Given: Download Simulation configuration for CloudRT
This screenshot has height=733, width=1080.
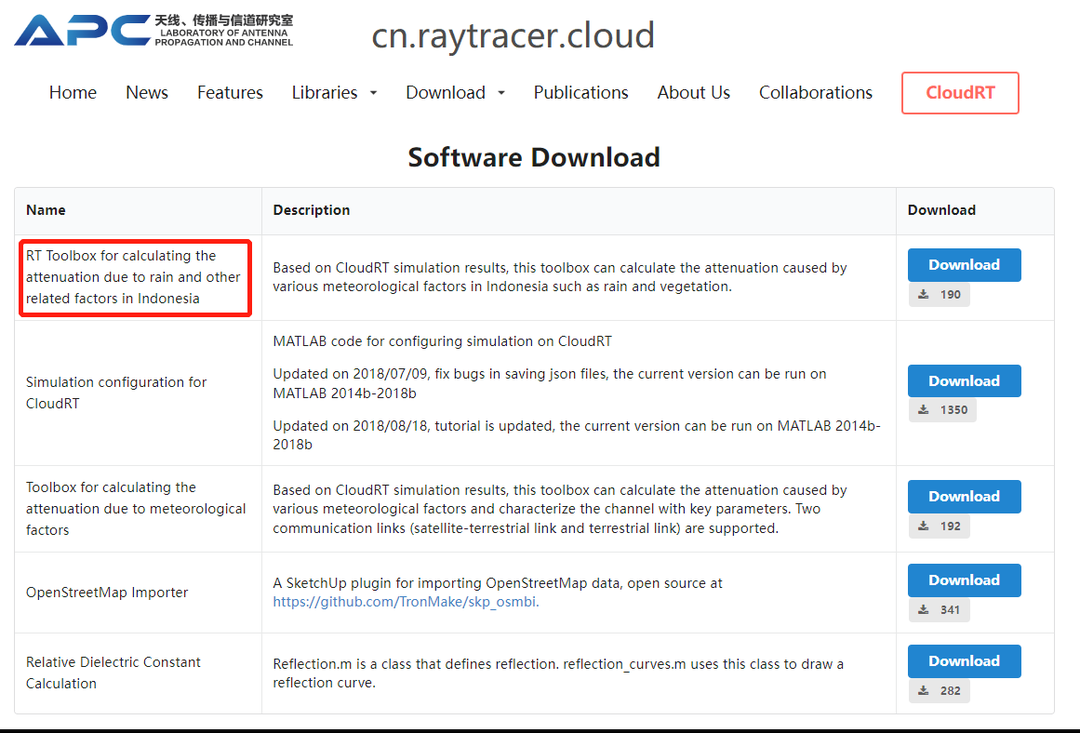Looking at the screenshot, I should click(x=964, y=381).
